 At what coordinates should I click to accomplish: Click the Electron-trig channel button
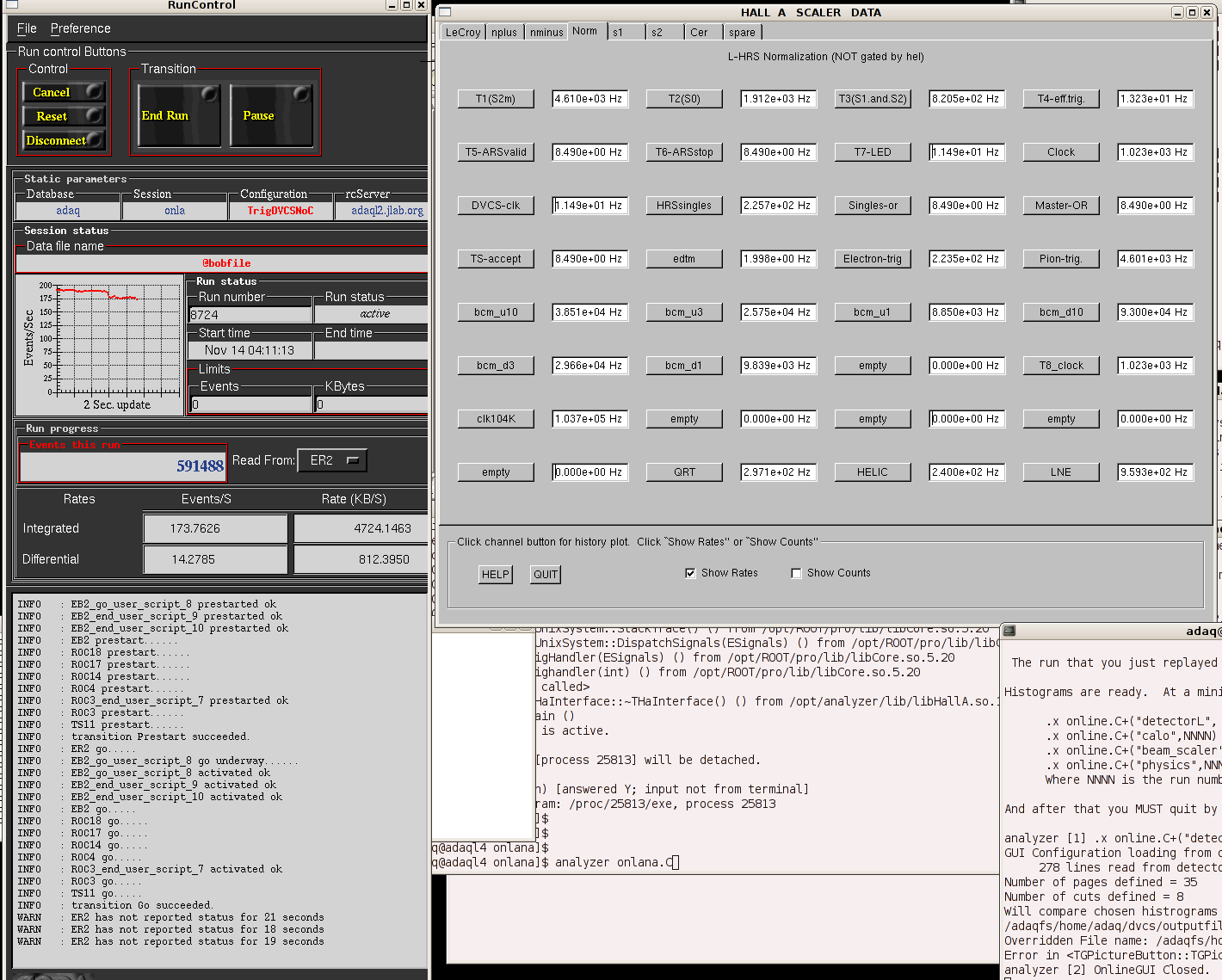tap(873, 259)
